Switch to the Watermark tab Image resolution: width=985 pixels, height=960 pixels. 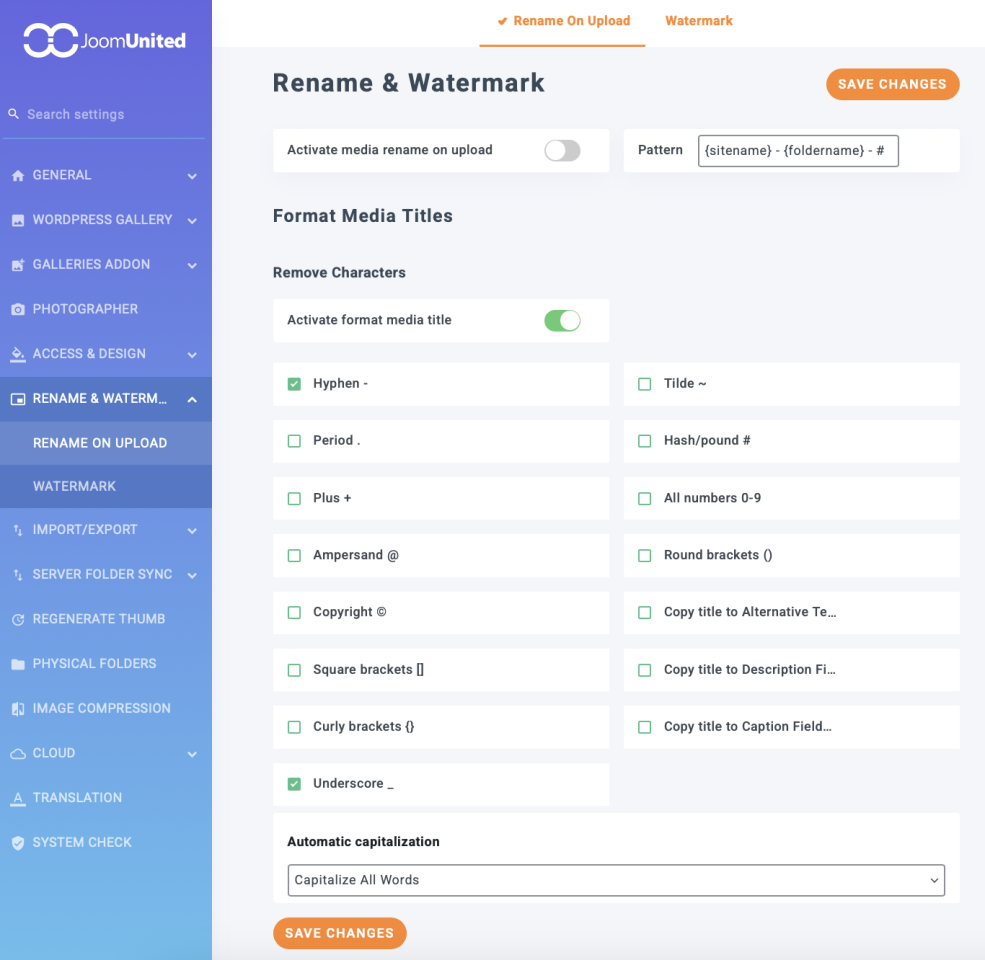click(x=698, y=21)
